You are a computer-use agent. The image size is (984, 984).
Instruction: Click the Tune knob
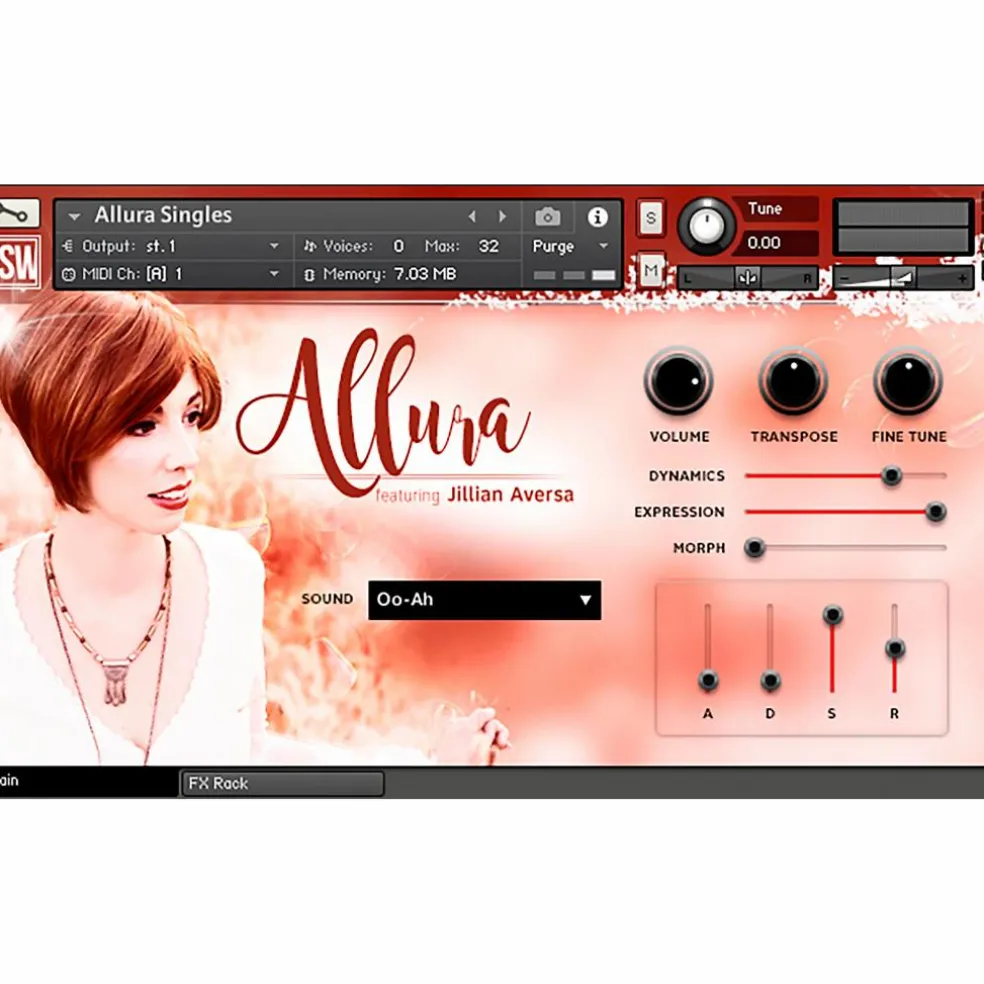707,226
